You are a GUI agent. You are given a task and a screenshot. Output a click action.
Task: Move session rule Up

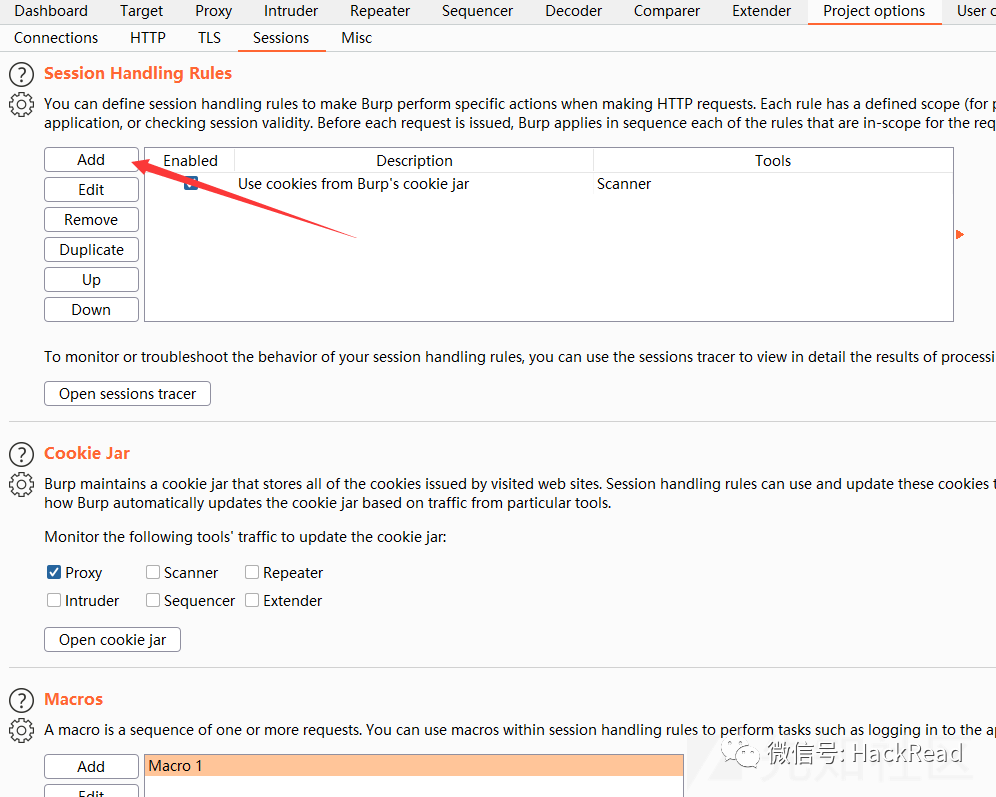(x=91, y=279)
